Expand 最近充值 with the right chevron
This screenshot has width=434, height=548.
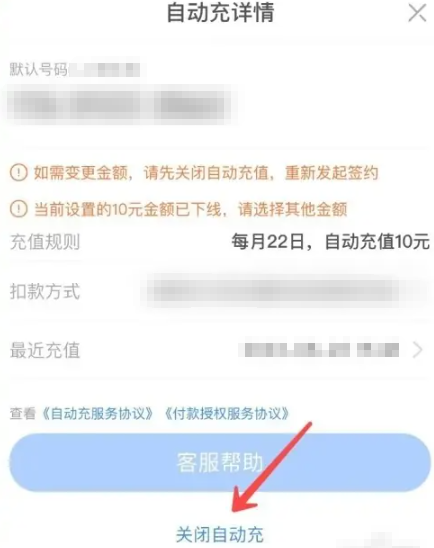click(418, 350)
